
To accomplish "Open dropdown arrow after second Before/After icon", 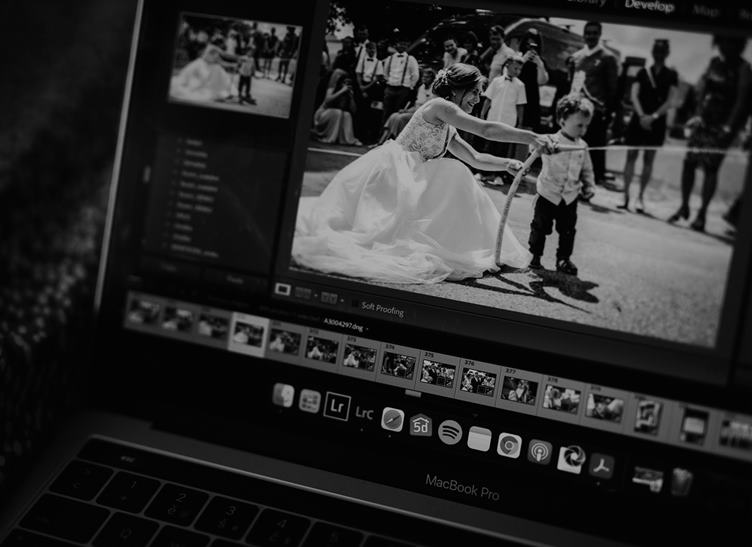I will pos(342,301).
